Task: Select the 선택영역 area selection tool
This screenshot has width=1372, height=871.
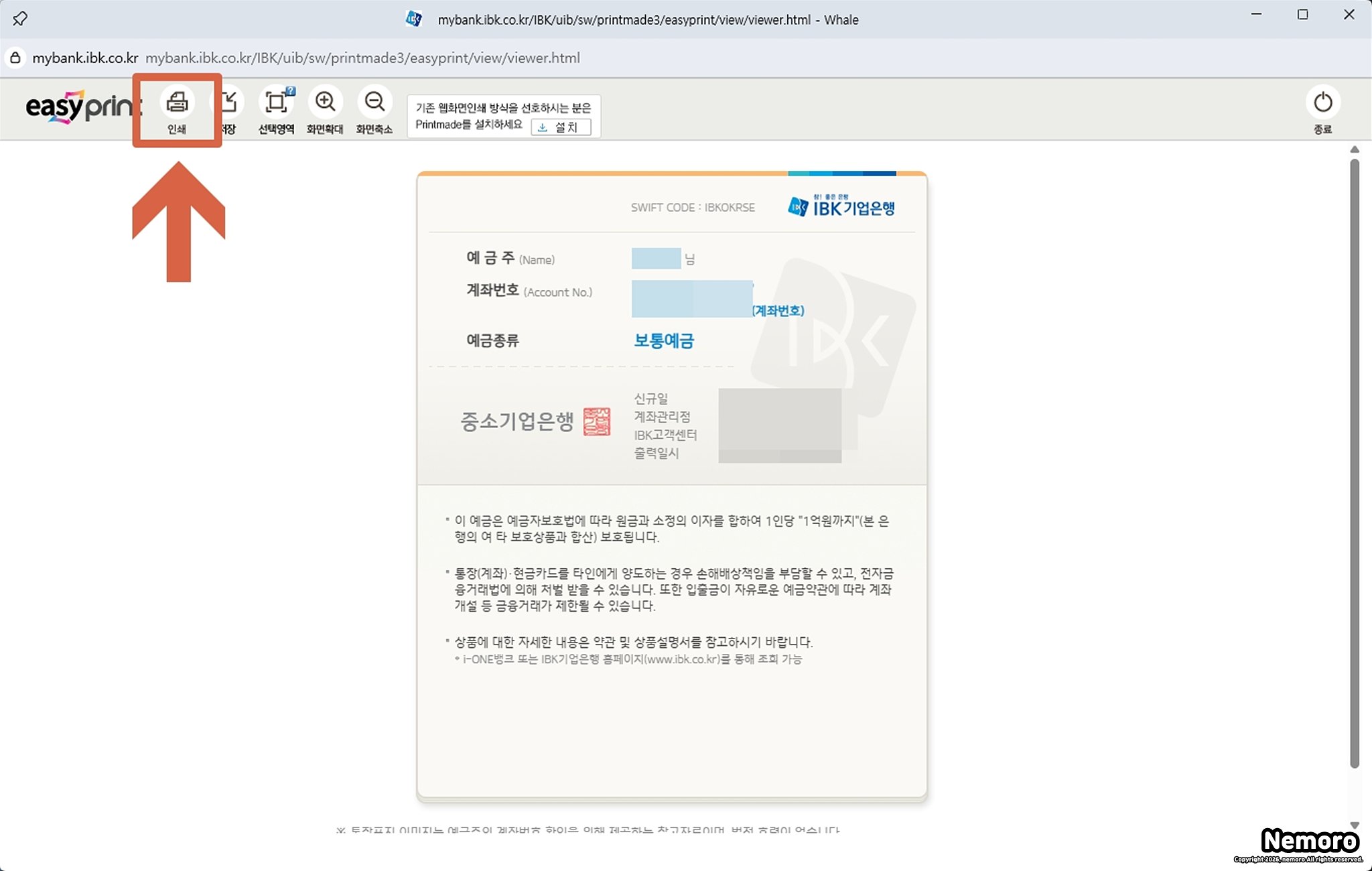Action: coord(276,103)
